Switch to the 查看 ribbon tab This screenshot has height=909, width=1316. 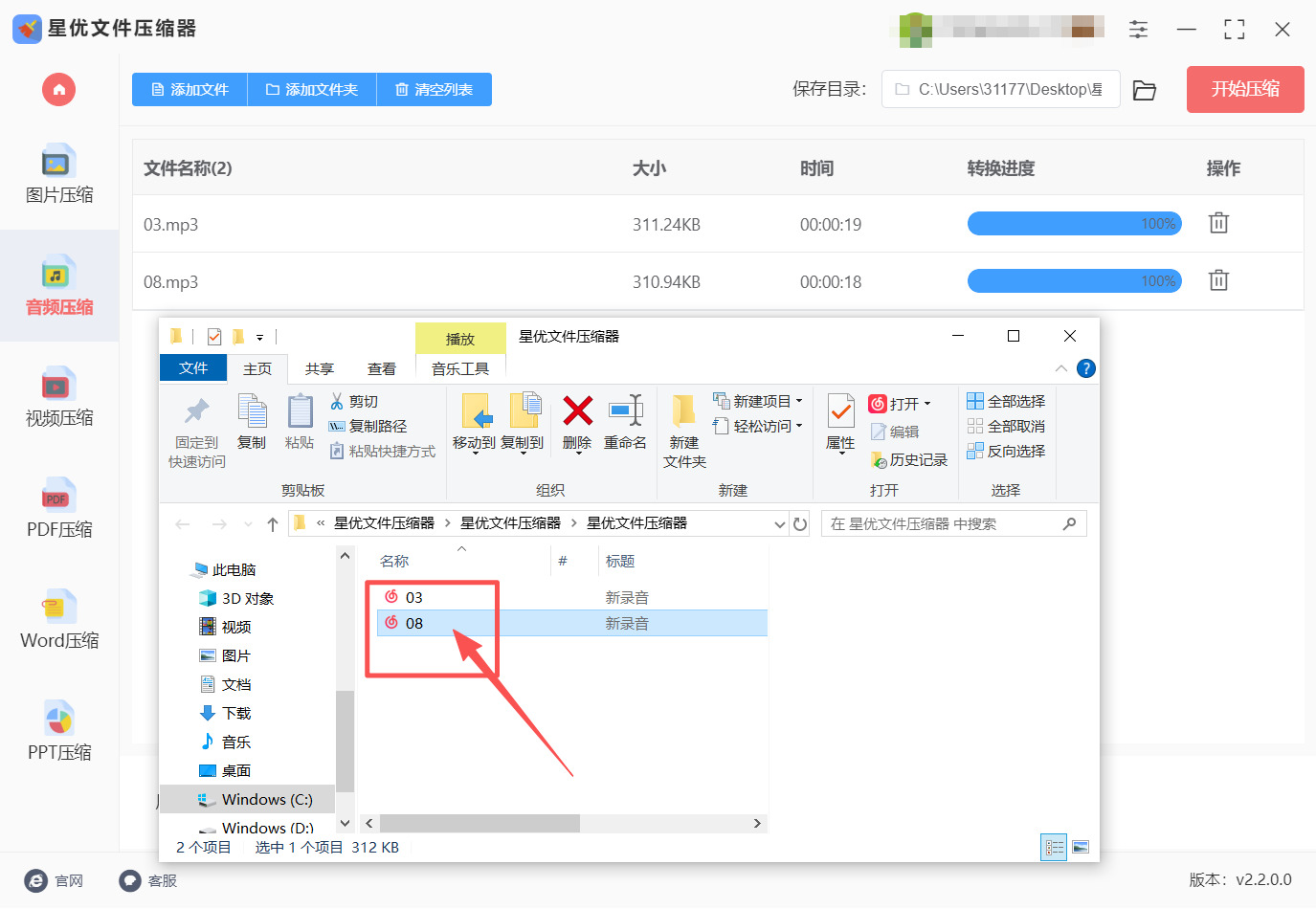click(382, 368)
